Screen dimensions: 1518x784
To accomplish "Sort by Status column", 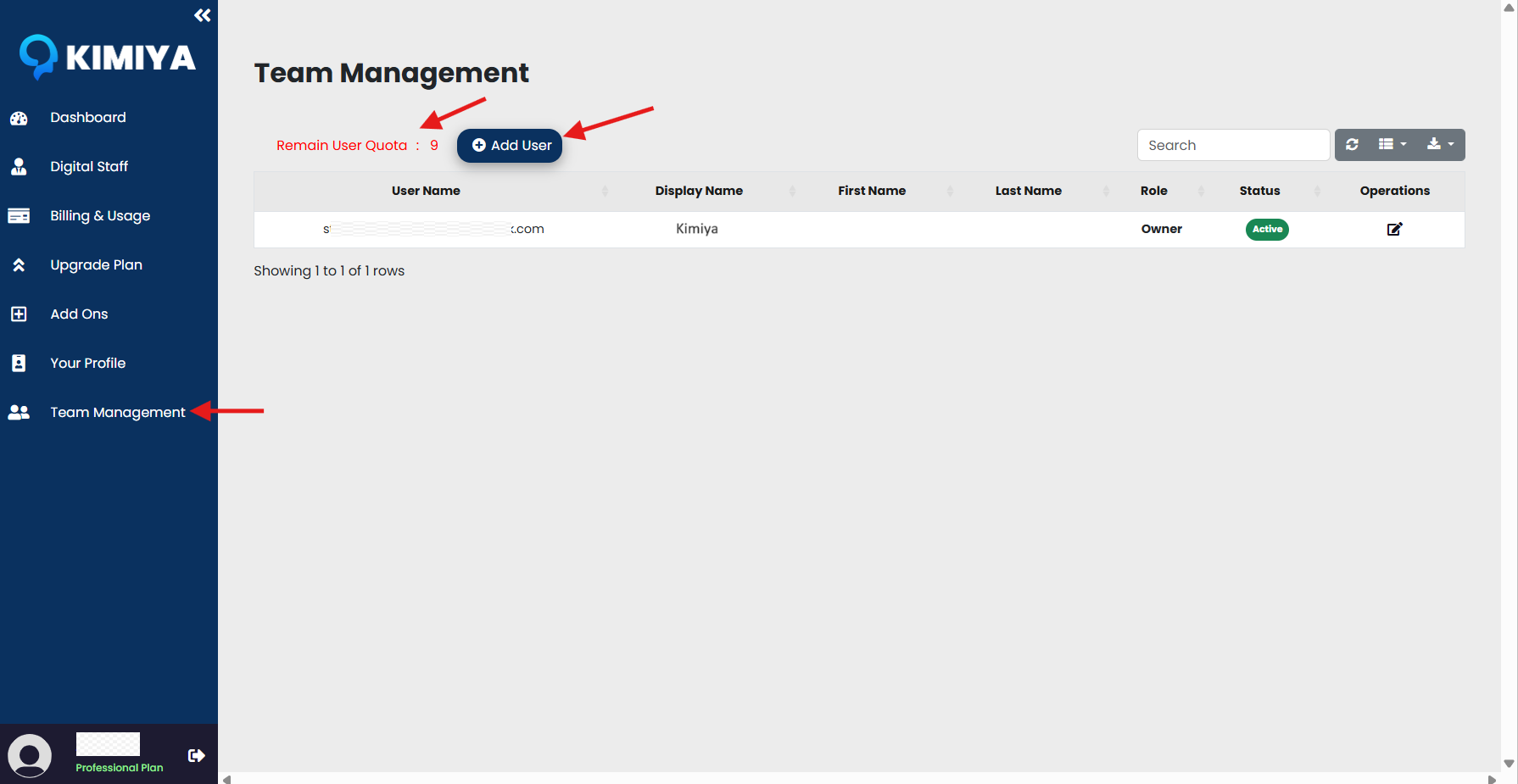I will click(1260, 191).
